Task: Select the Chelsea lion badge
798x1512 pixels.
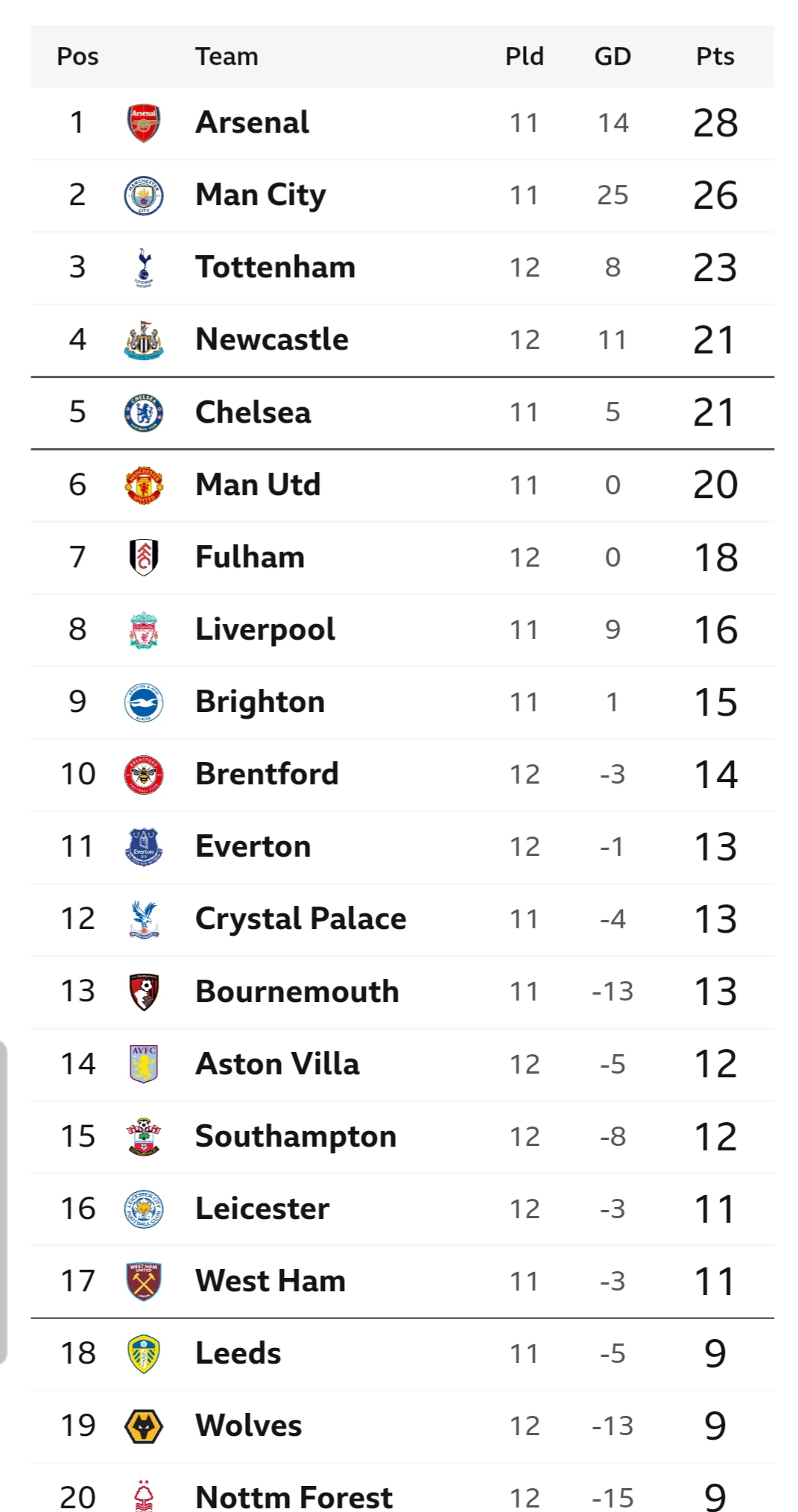Action: [x=144, y=412]
